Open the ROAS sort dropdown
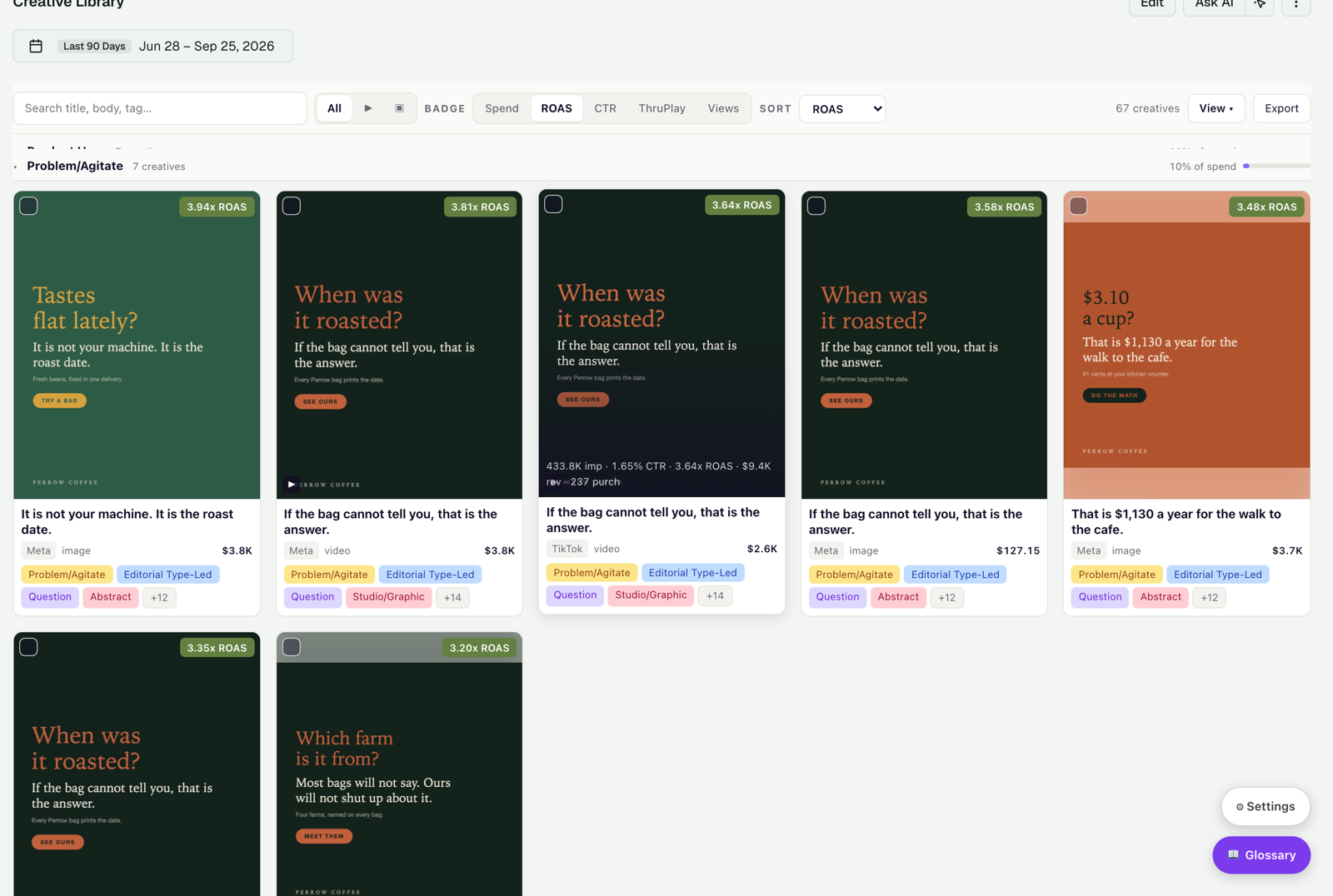The height and width of the screenshot is (896, 1333). pyautogui.click(x=842, y=109)
